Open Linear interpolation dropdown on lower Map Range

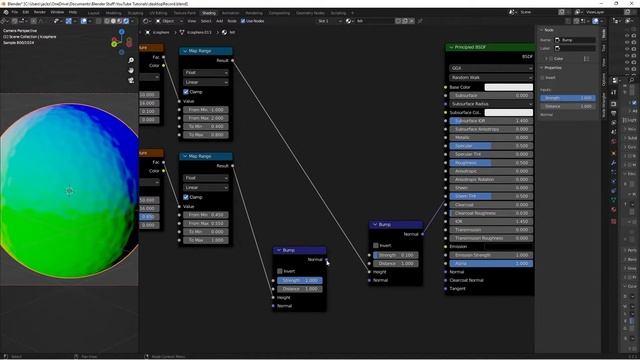(x=206, y=187)
